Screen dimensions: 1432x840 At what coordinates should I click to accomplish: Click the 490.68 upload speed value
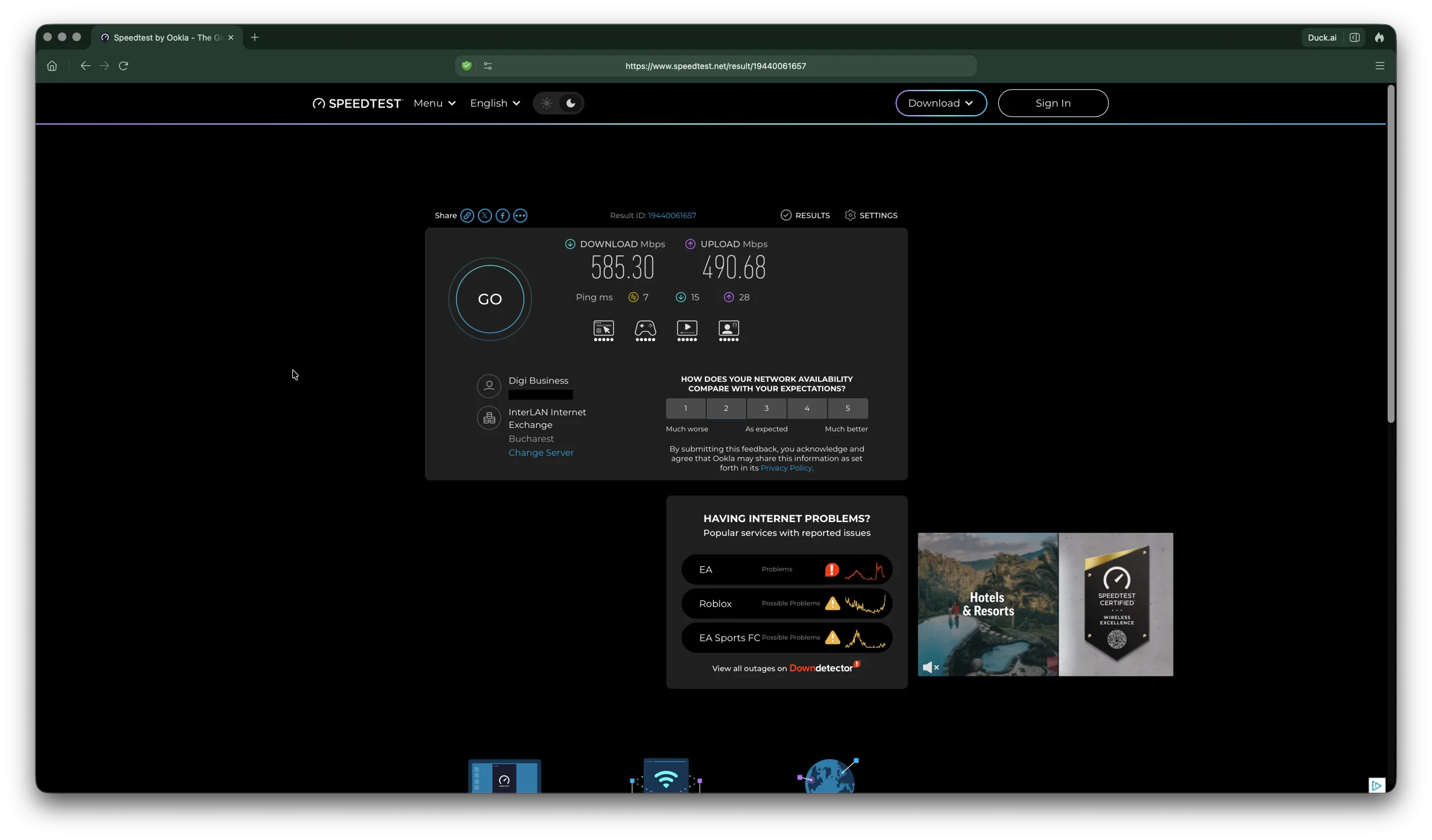click(733, 268)
